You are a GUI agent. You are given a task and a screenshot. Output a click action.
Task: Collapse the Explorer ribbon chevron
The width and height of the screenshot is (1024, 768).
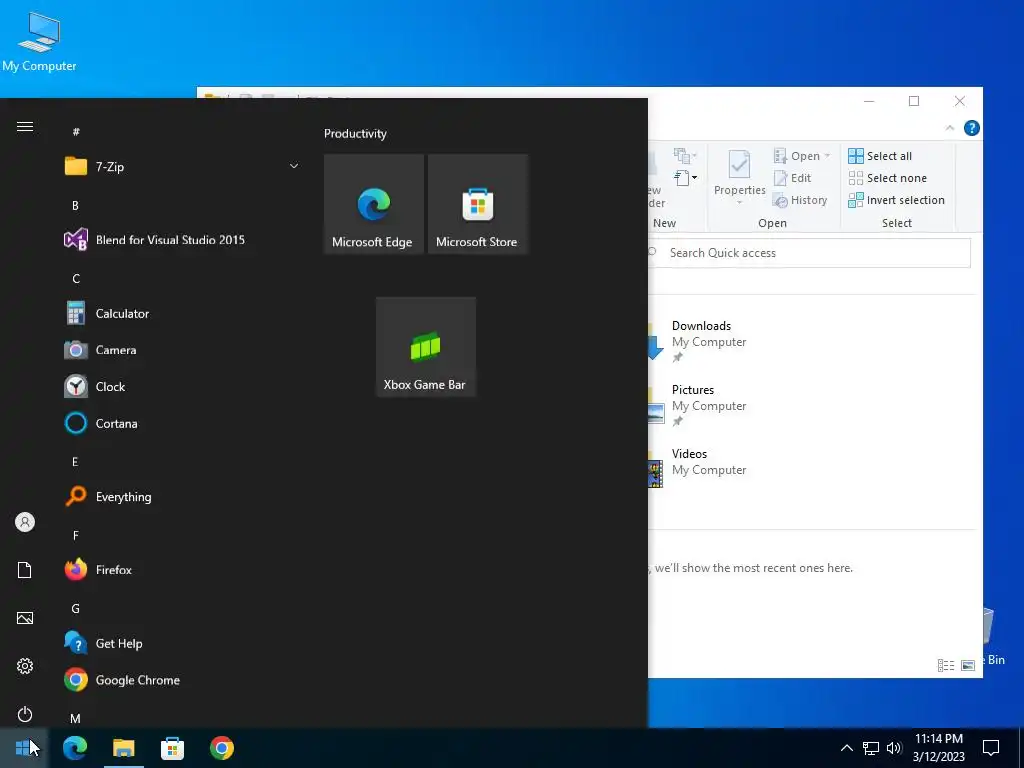click(x=950, y=128)
